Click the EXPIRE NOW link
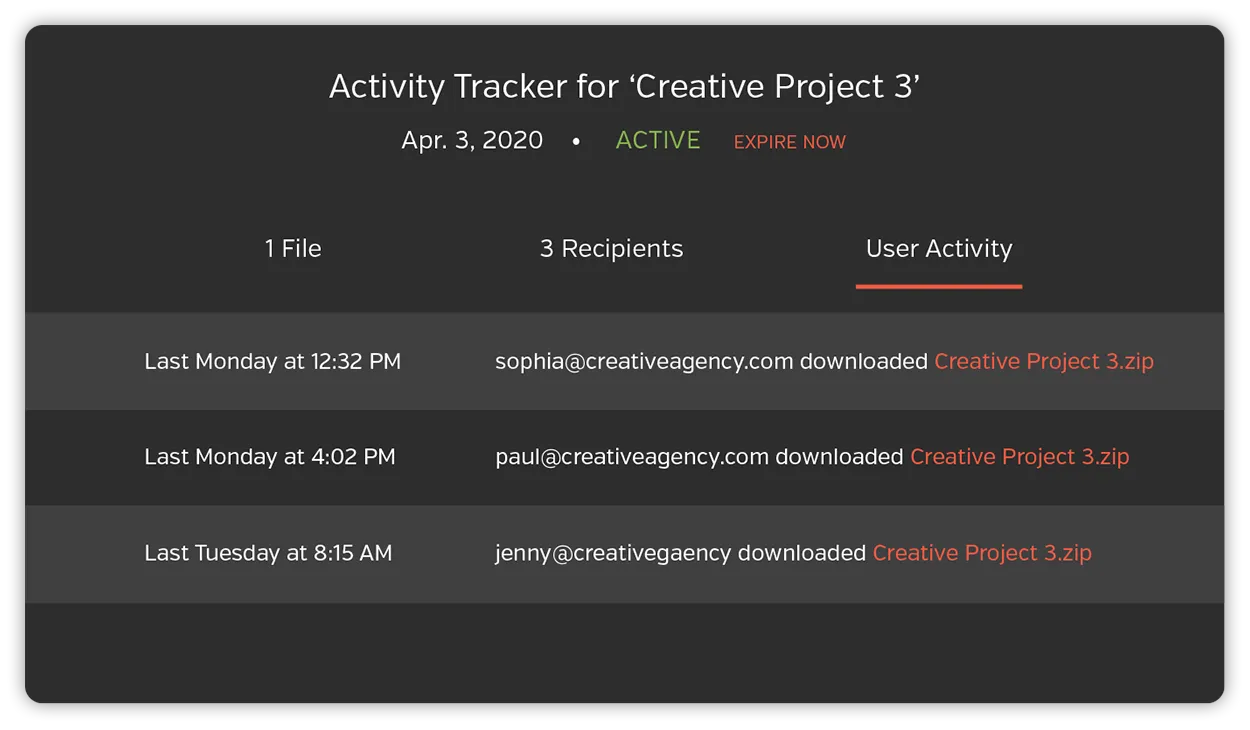 click(790, 142)
